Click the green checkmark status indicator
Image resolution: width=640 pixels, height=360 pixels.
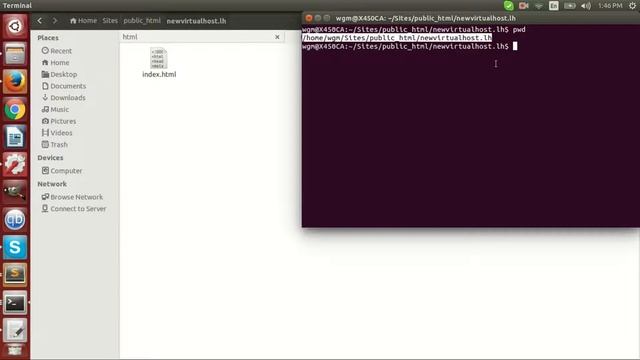pyautogui.click(x=509, y=6)
